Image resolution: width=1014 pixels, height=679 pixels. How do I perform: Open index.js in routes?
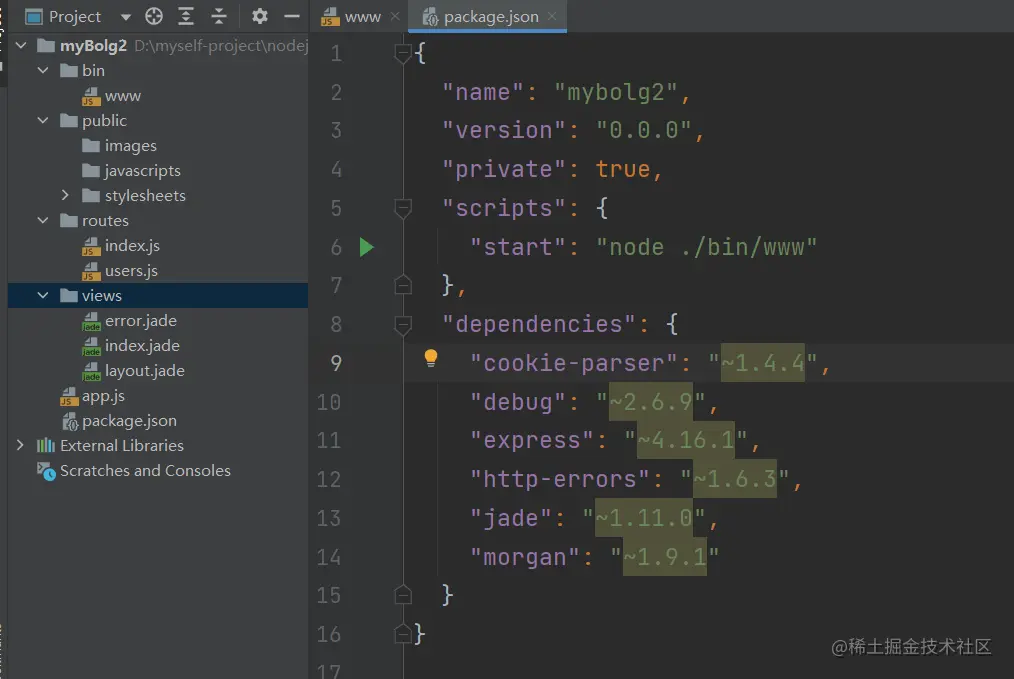(132, 246)
